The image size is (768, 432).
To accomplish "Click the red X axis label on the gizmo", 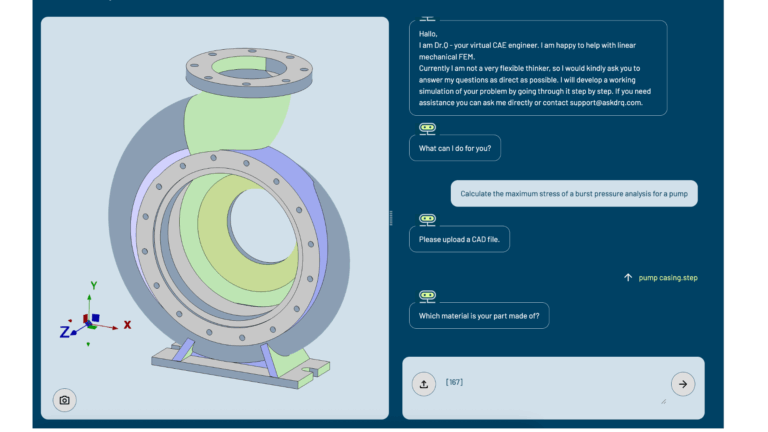I will tap(127, 325).
